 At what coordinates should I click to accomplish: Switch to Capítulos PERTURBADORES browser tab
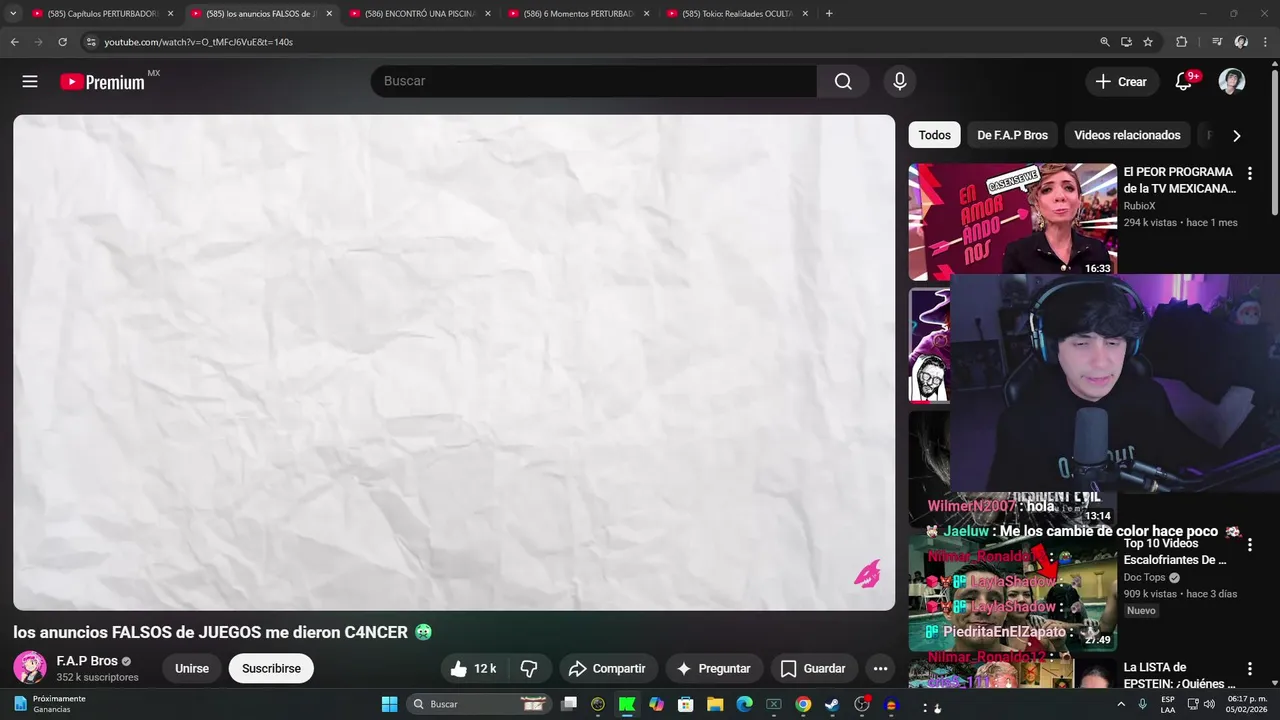(x=103, y=14)
